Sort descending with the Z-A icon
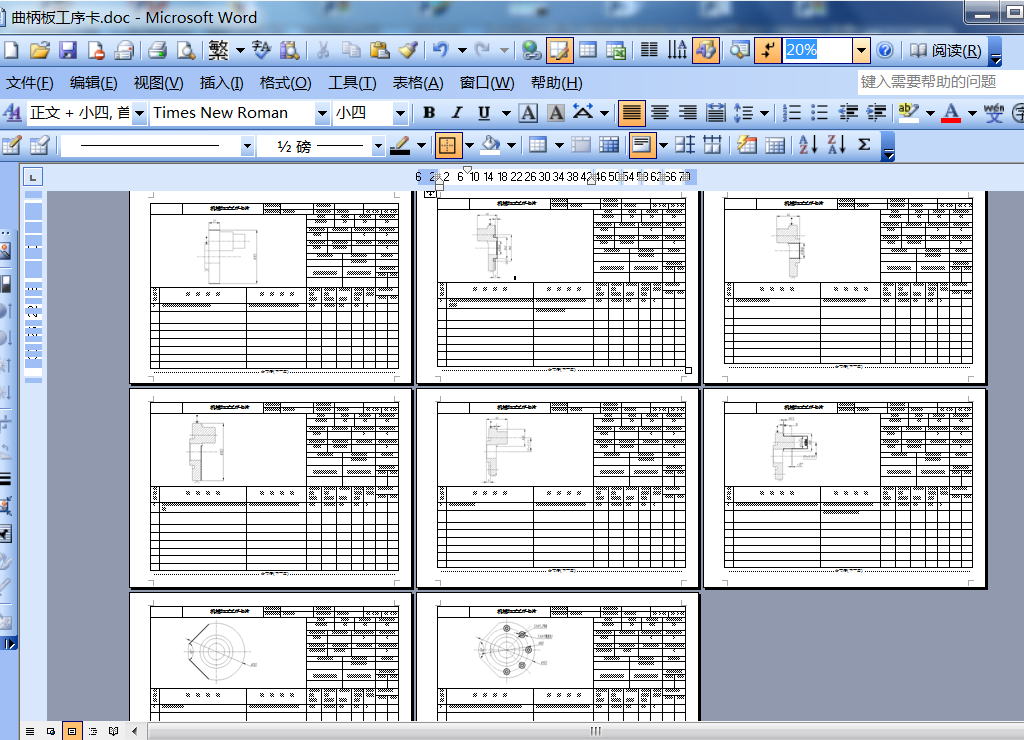Viewport: 1024px width, 740px height. pos(836,145)
